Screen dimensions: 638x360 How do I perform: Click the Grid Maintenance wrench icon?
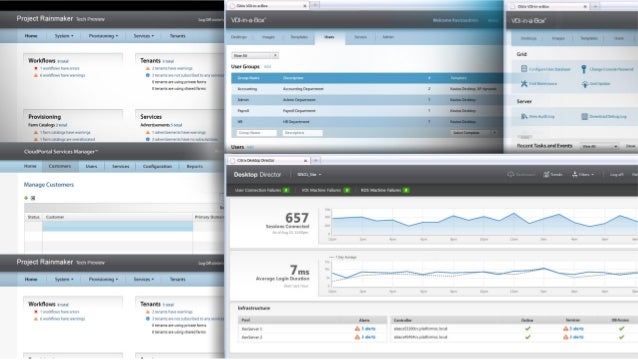click(x=524, y=83)
